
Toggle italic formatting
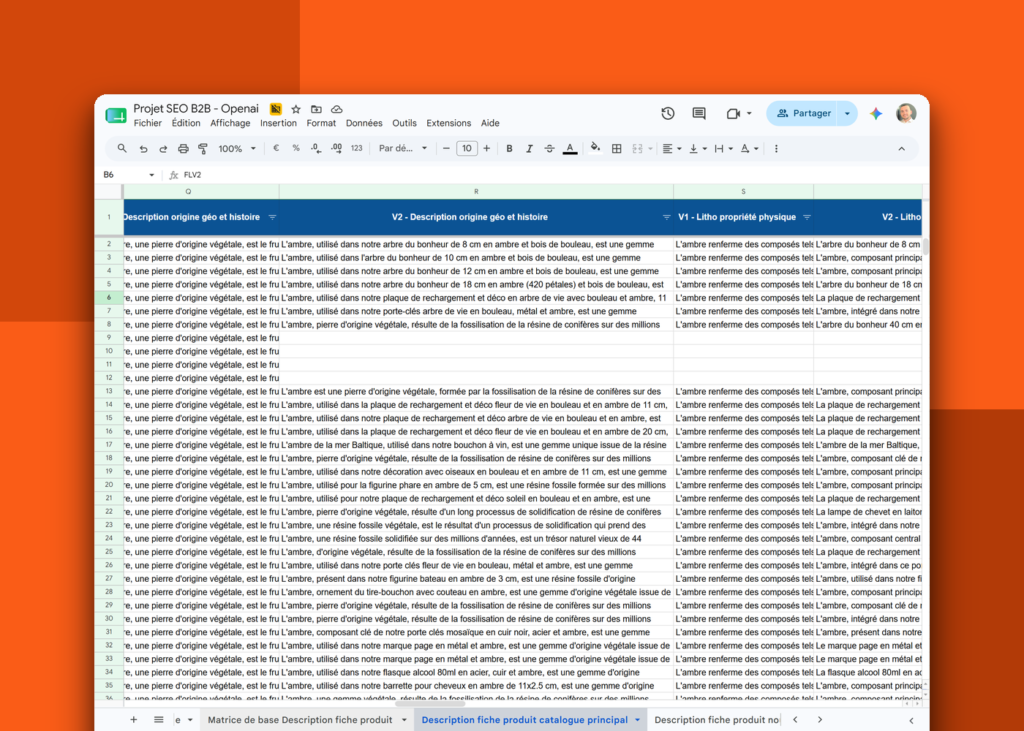(530, 148)
